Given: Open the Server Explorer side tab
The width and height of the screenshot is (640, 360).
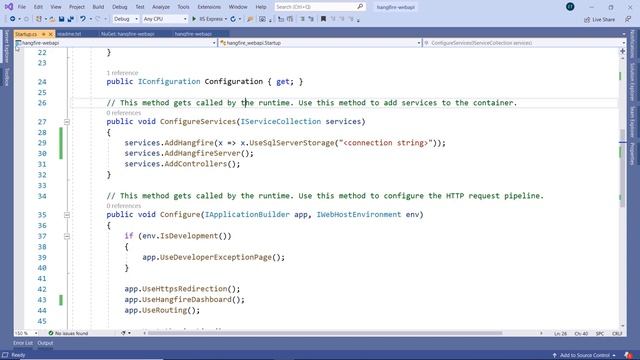Looking at the screenshot, I should pyautogui.click(x=6, y=47).
